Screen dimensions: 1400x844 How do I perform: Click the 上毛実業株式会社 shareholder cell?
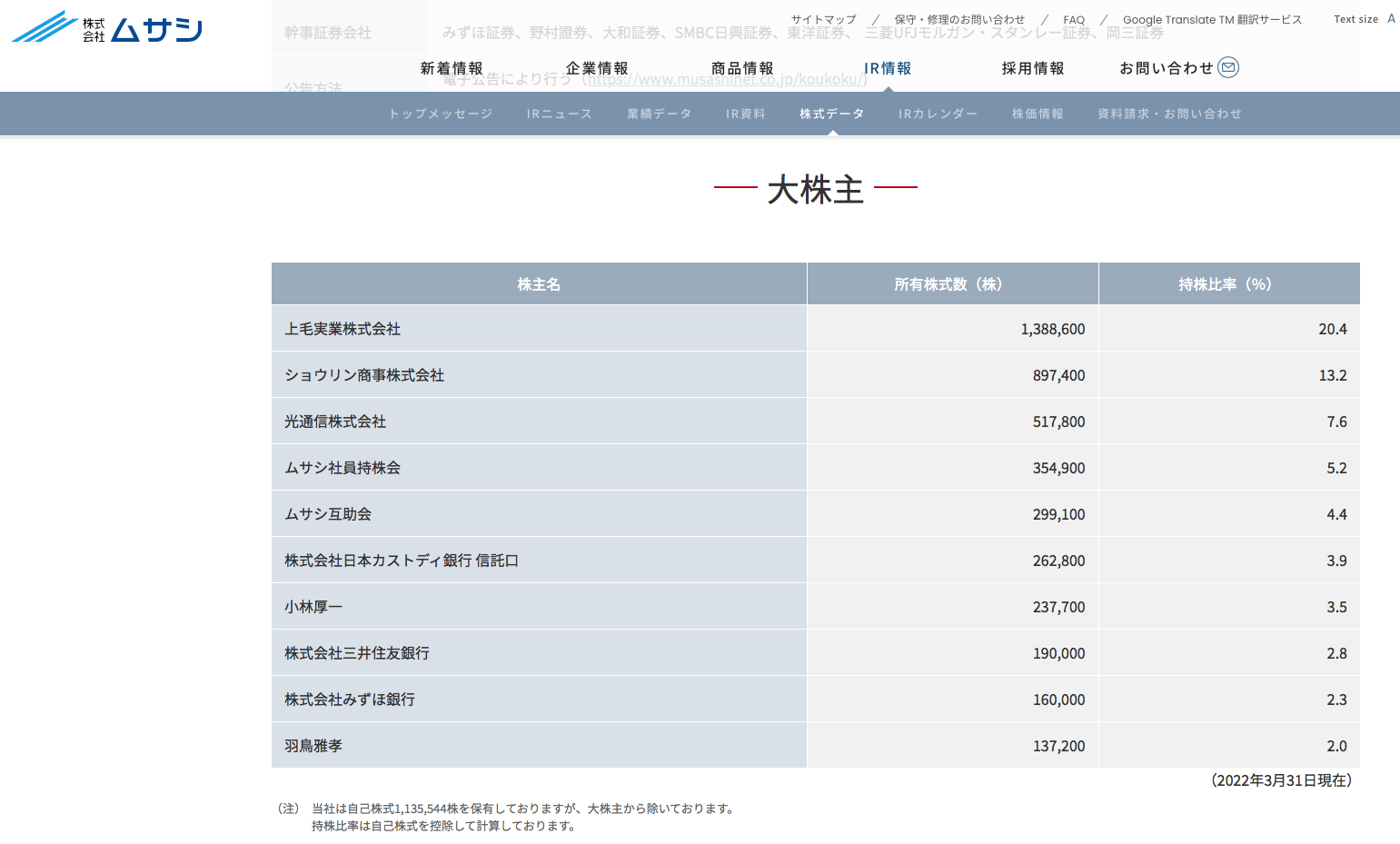tap(539, 329)
